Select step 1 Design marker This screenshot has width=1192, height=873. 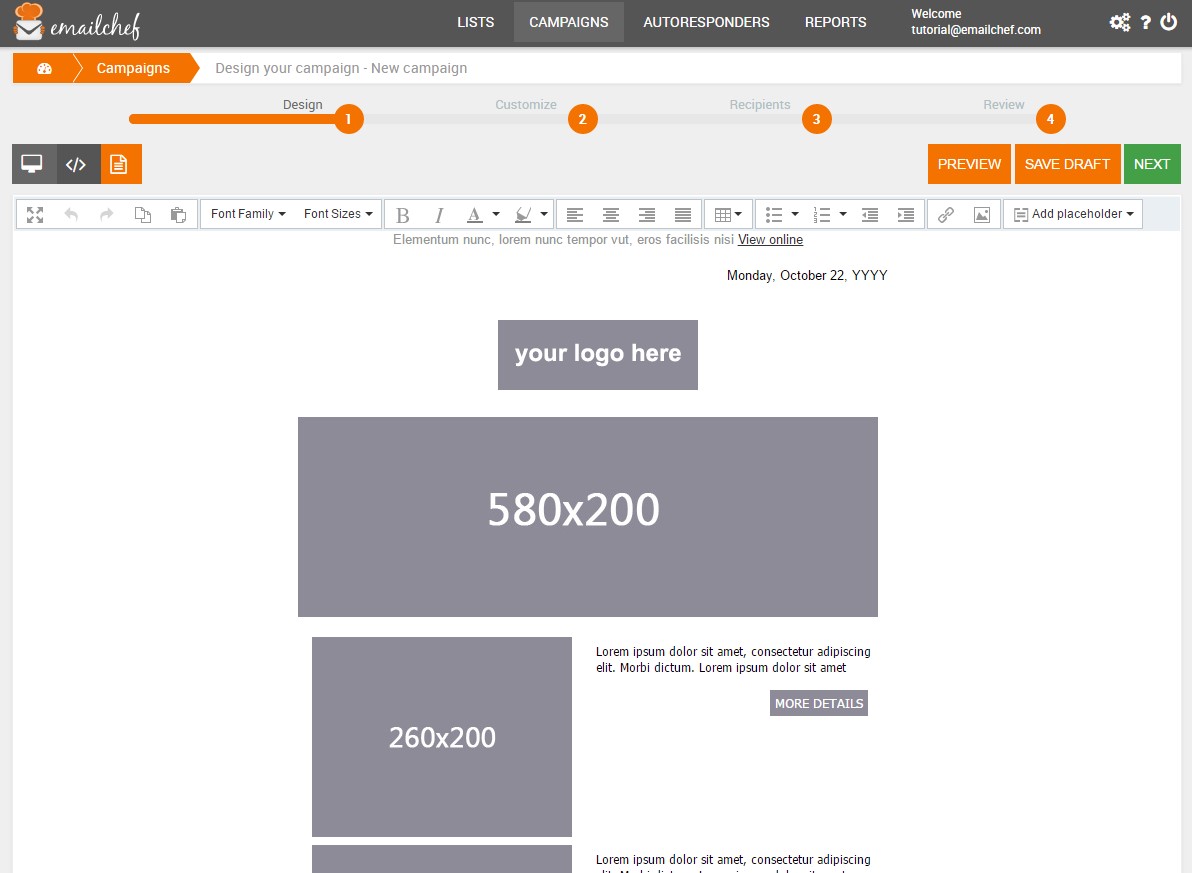[x=348, y=119]
